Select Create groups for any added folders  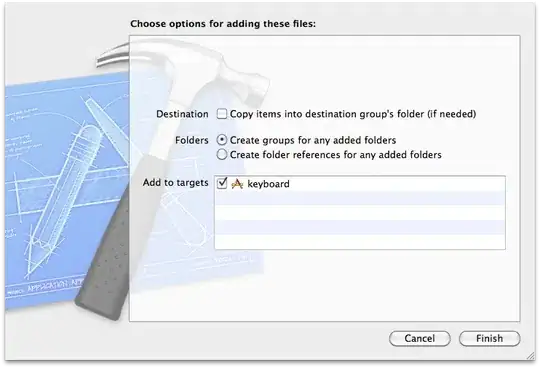(x=222, y=140)
